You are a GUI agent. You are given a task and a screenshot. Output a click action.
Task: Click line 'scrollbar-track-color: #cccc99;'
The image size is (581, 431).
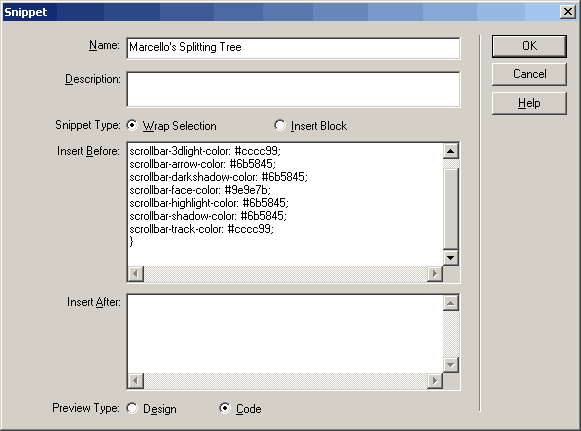(202, 229)
